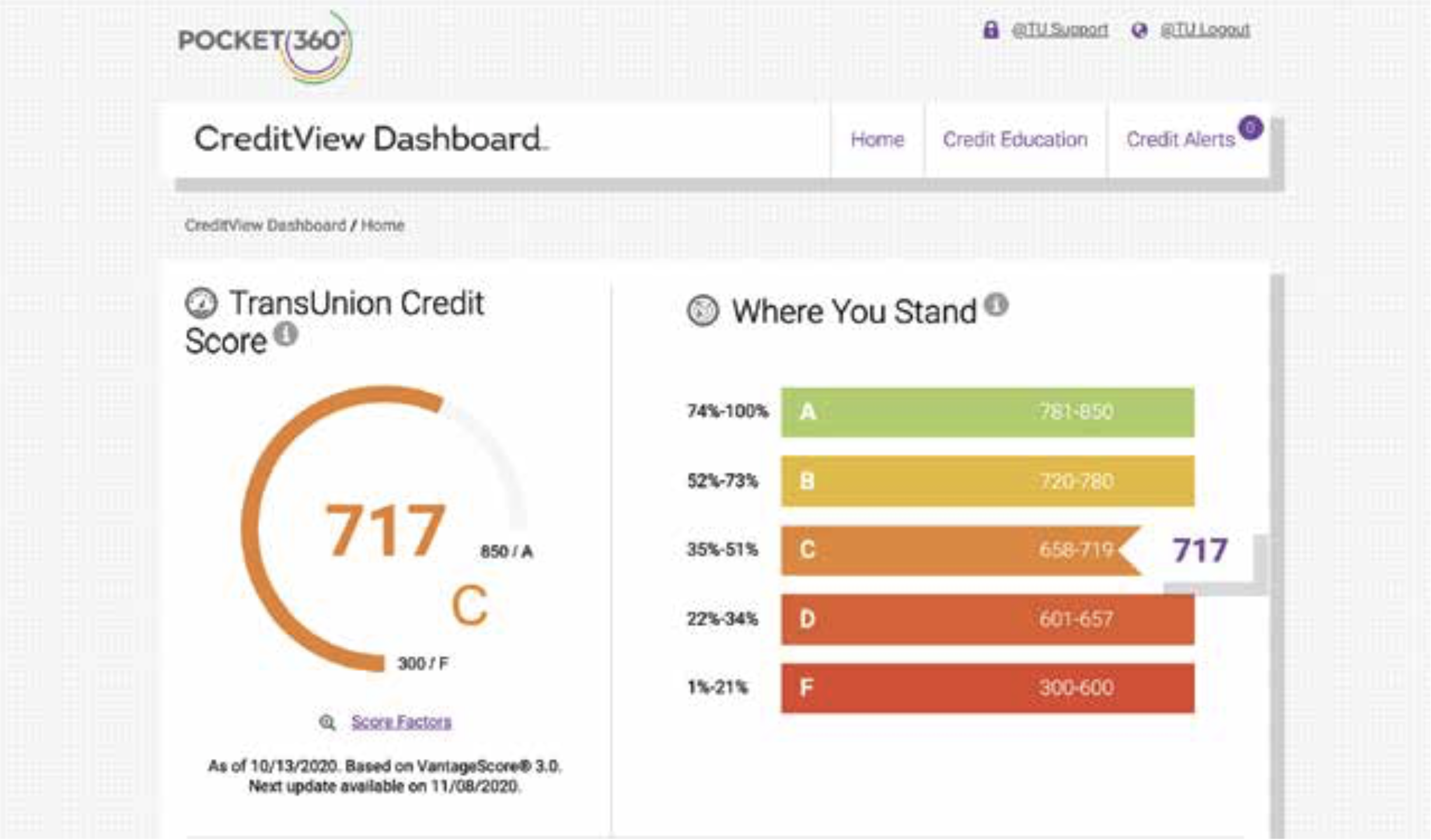This screenshot has height=840, width=1431.
Task: Click the green A bar 781-850
Action: 987,412
